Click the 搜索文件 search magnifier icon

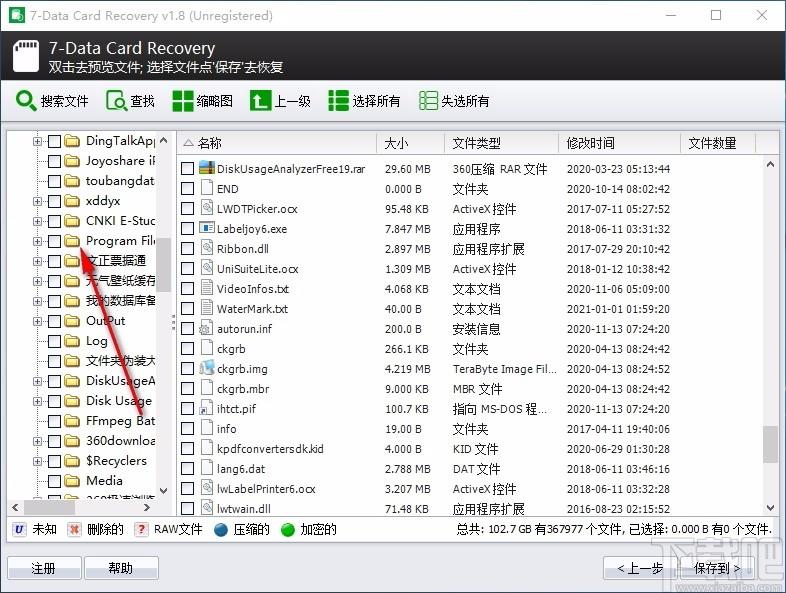click(26, 100)
